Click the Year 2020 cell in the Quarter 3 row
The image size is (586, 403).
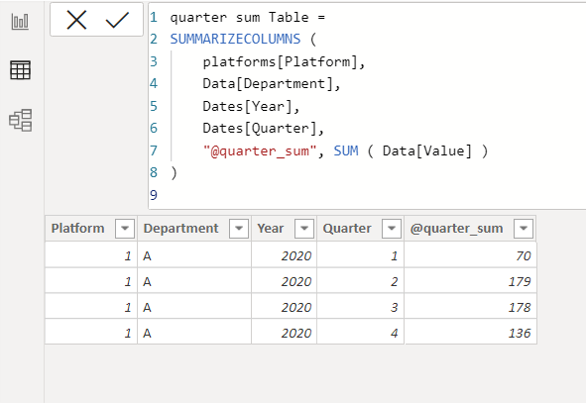(284, 307)
